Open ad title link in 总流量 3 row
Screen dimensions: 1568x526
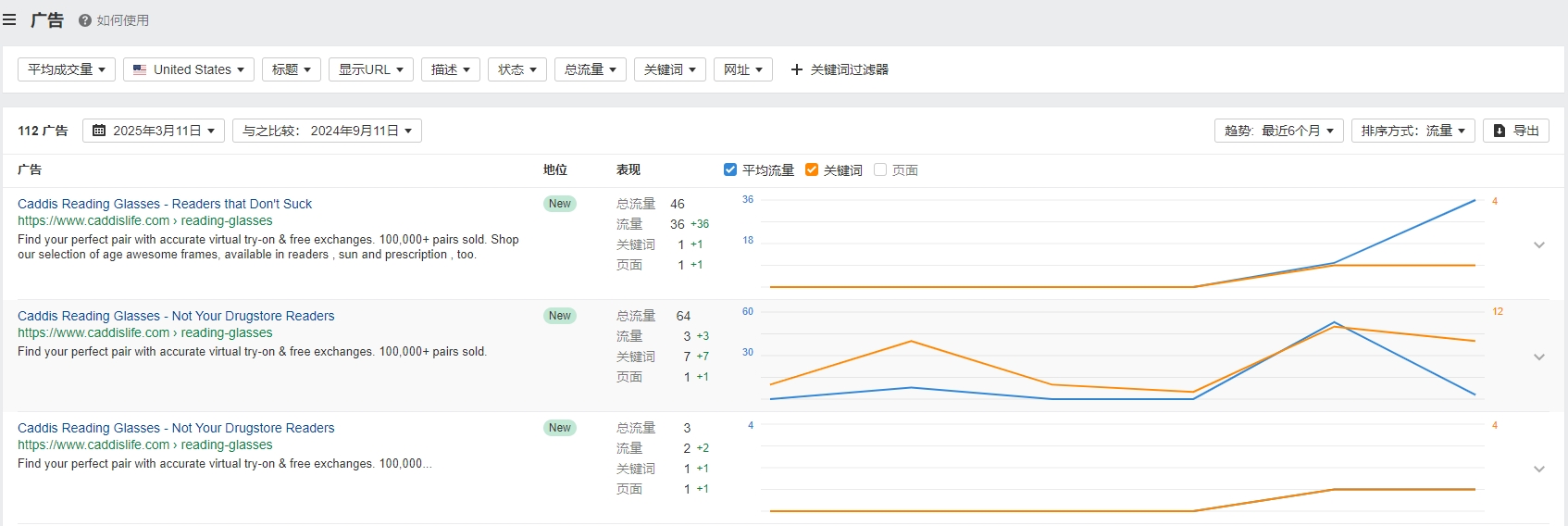[x=176, y=428]
